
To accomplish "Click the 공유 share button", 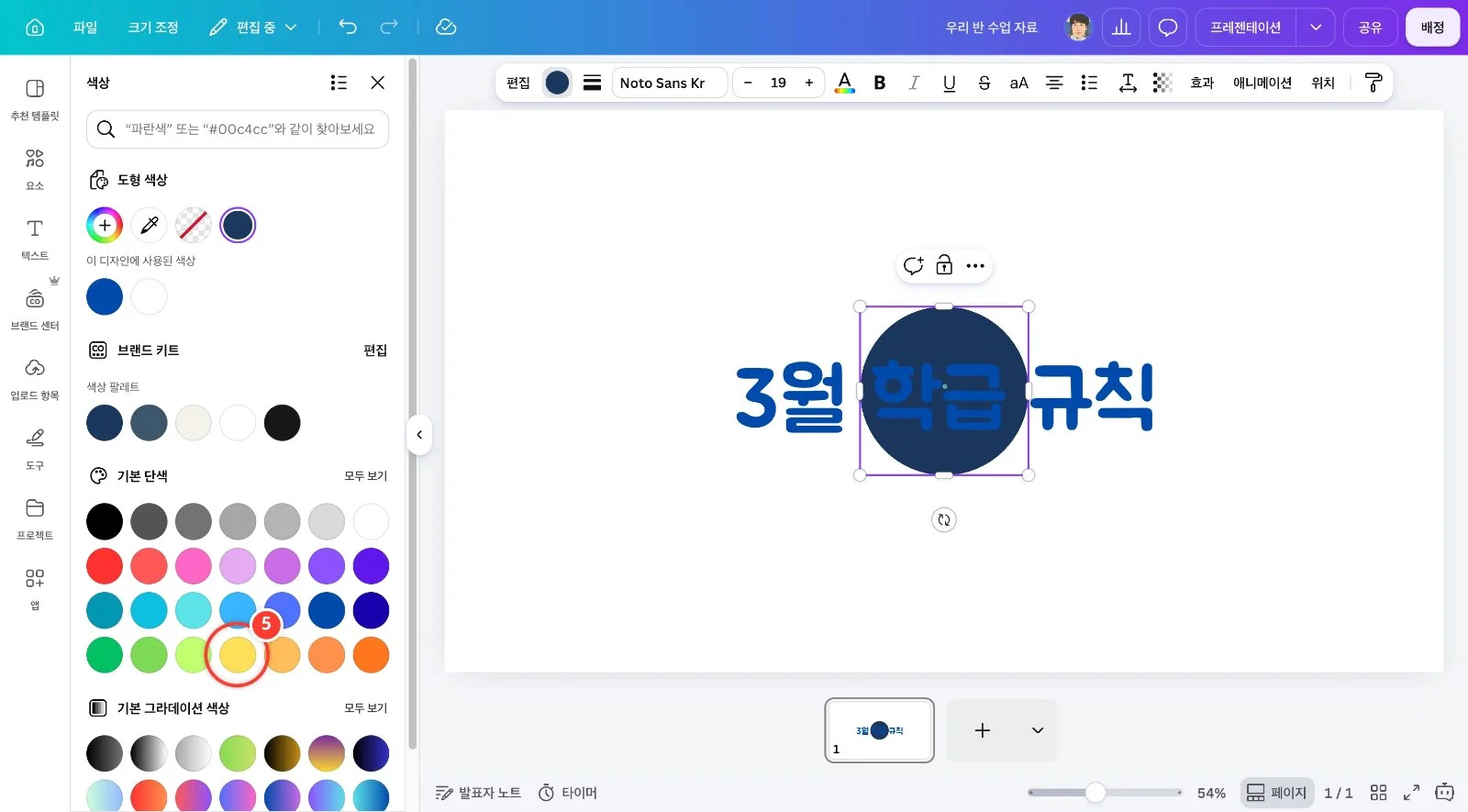I will click(x=1370, y=28).
